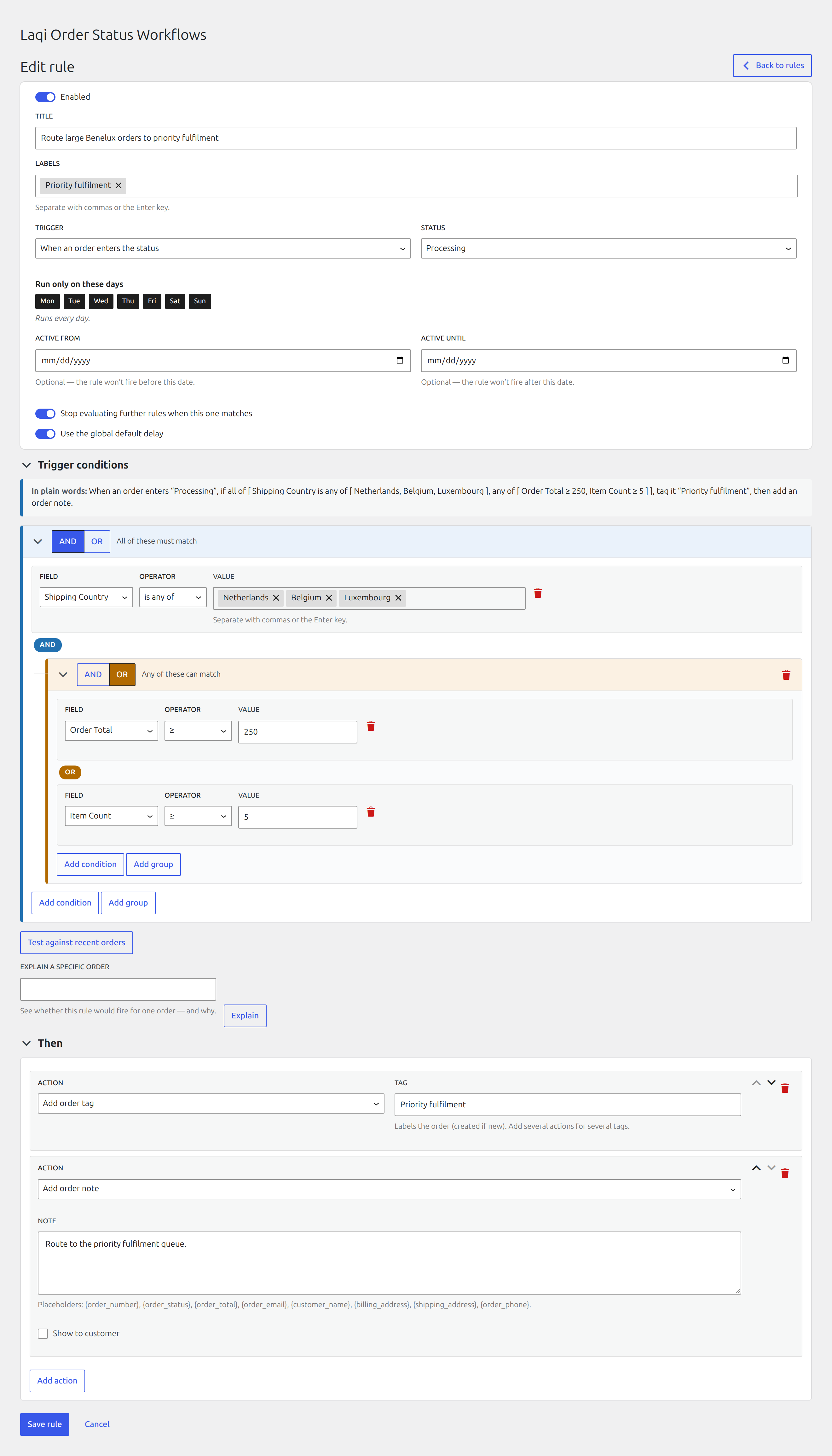This screenshot has height=1456, width=832.
Task: Open the Item Count operator dropdown
Action: tap(198, 816)
